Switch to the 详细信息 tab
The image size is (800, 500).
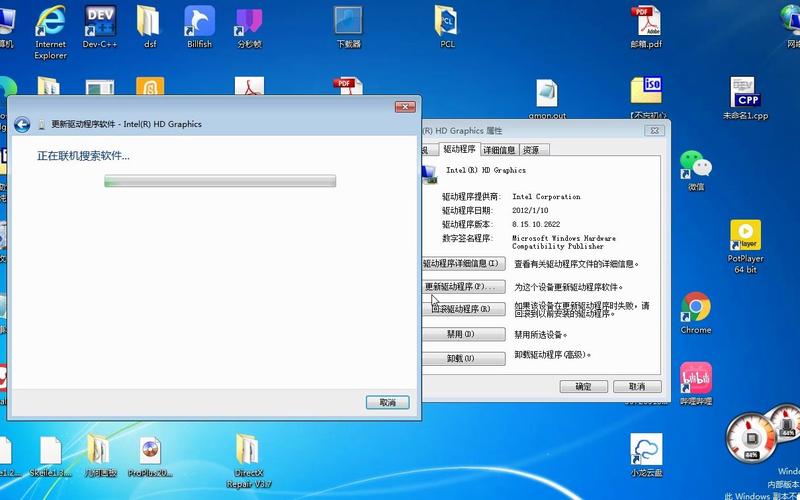coord(499,150)
